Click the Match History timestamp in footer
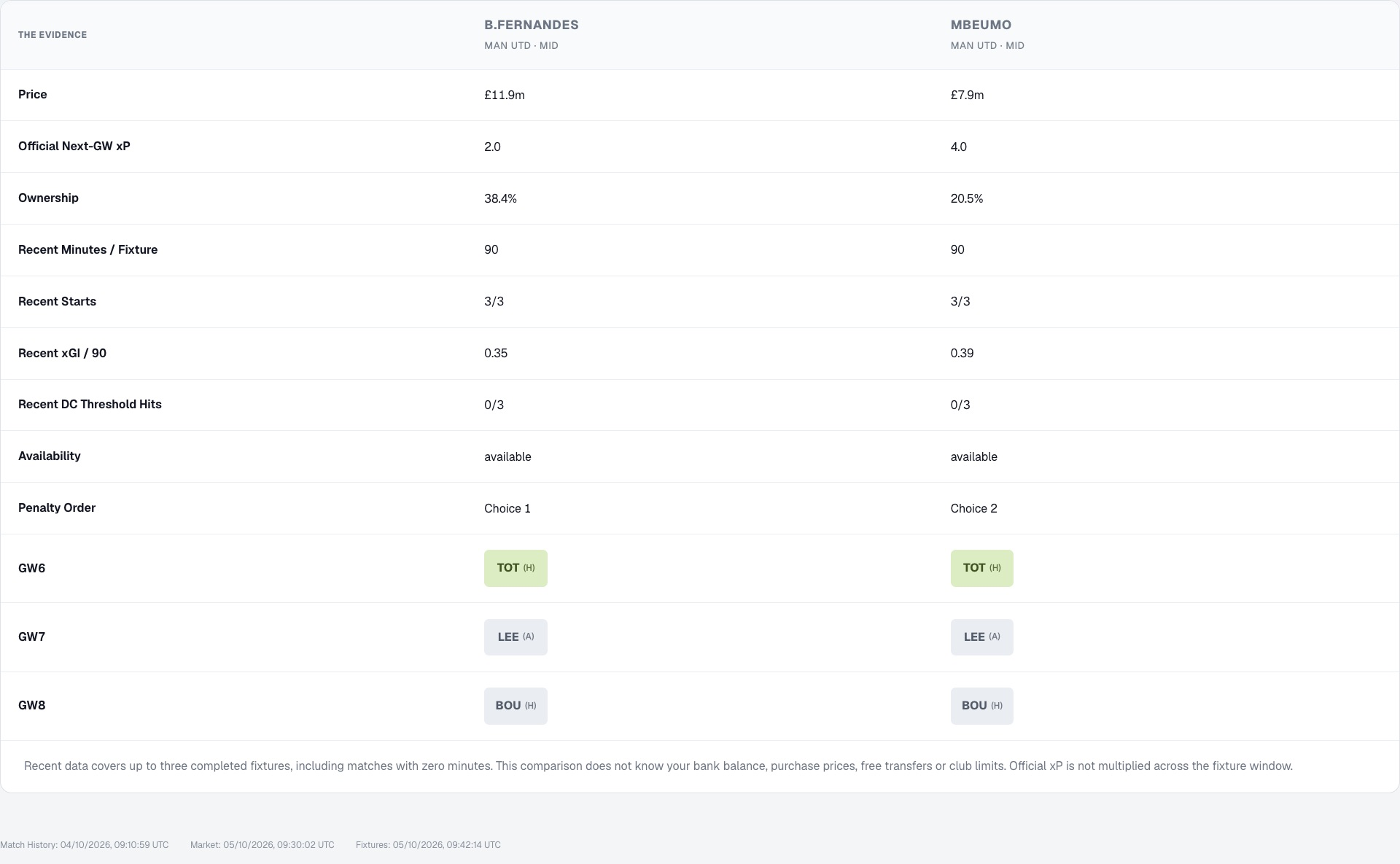Viewport: 1400px width, 864px height. [x=85, y=845]
